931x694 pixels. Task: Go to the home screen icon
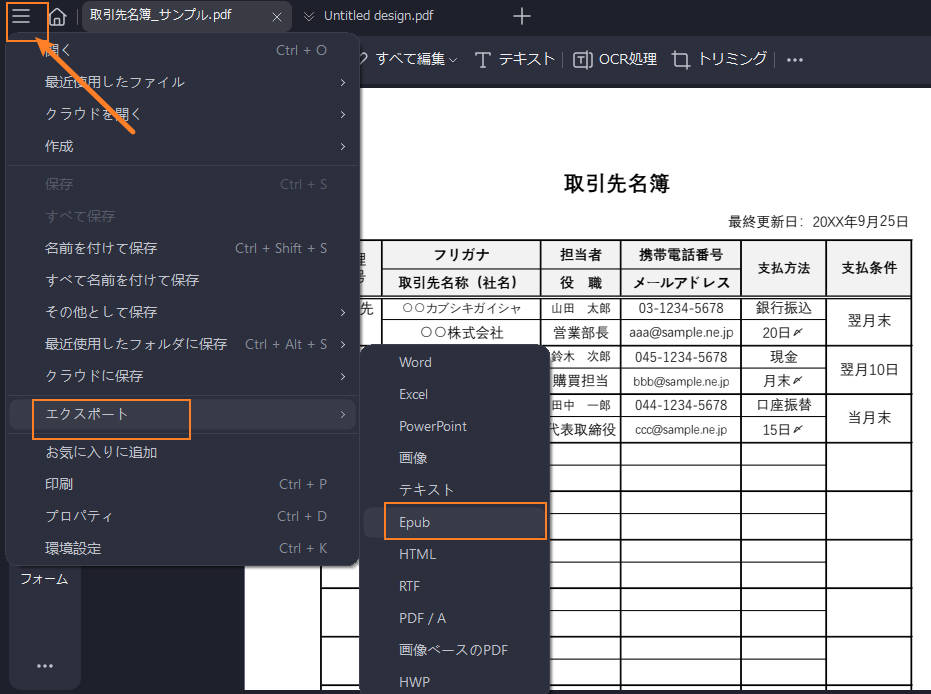57,16
